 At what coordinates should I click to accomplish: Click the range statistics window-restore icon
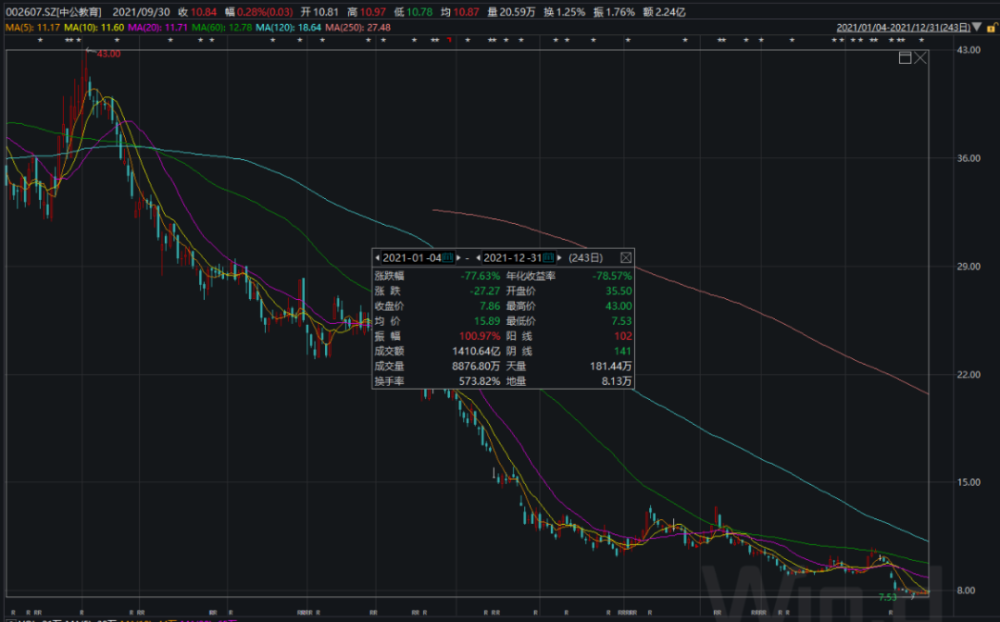[x=904, y=58]
